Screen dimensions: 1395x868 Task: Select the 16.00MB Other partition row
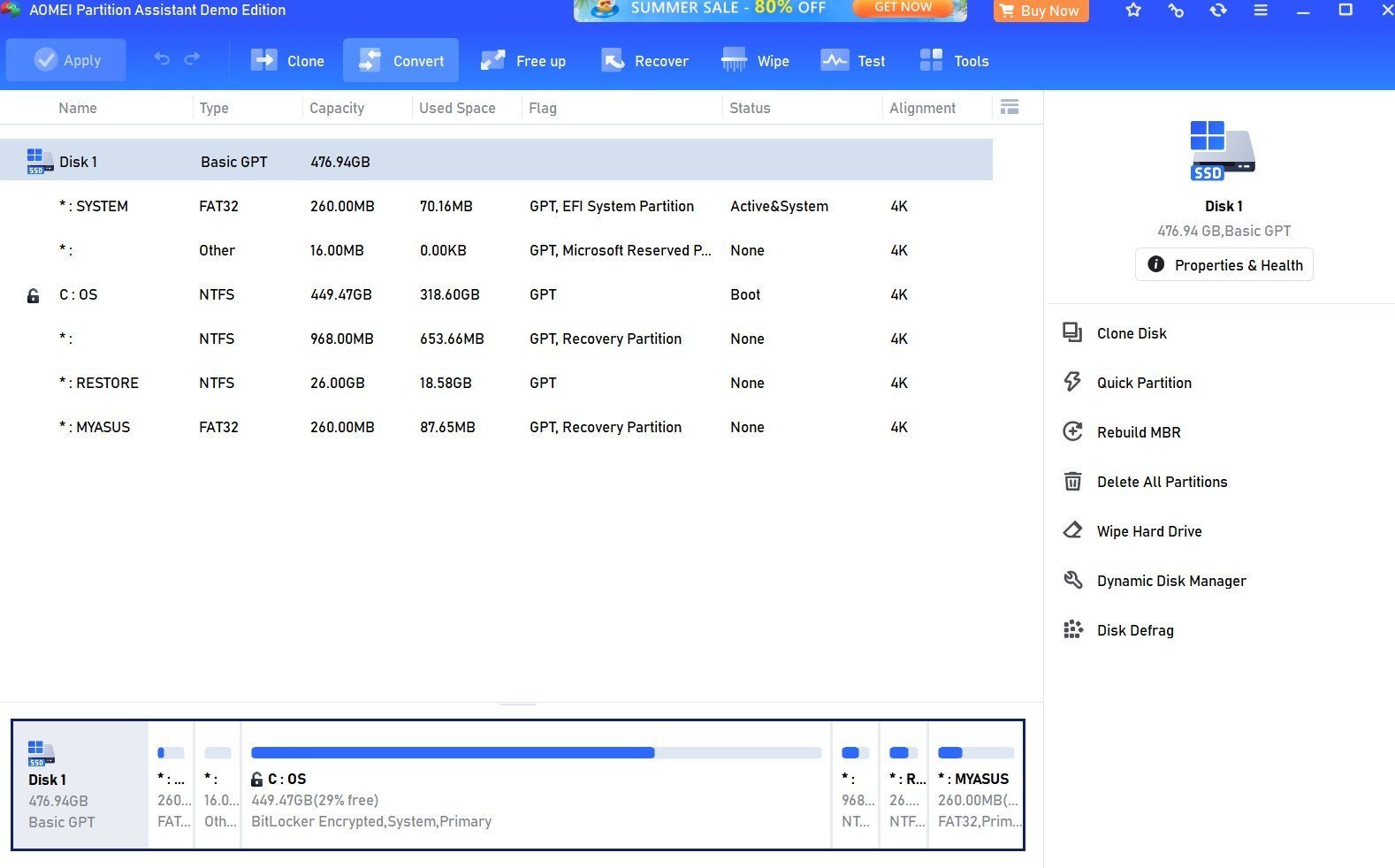[x=496, y=250]
